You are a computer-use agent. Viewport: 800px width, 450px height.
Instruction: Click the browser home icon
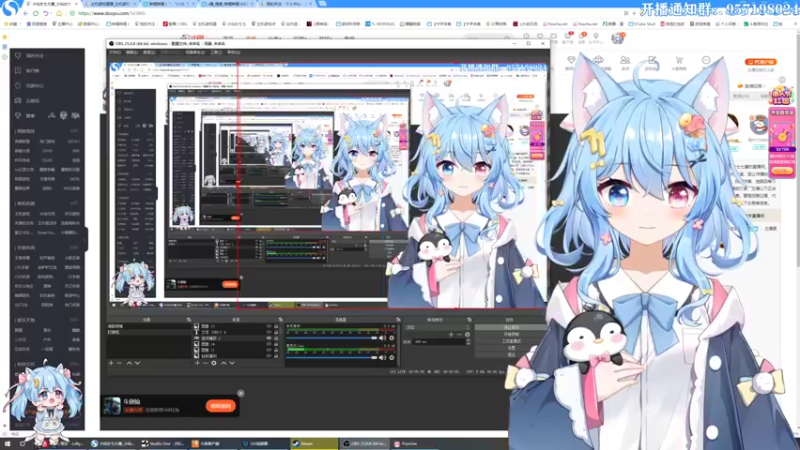59,13
